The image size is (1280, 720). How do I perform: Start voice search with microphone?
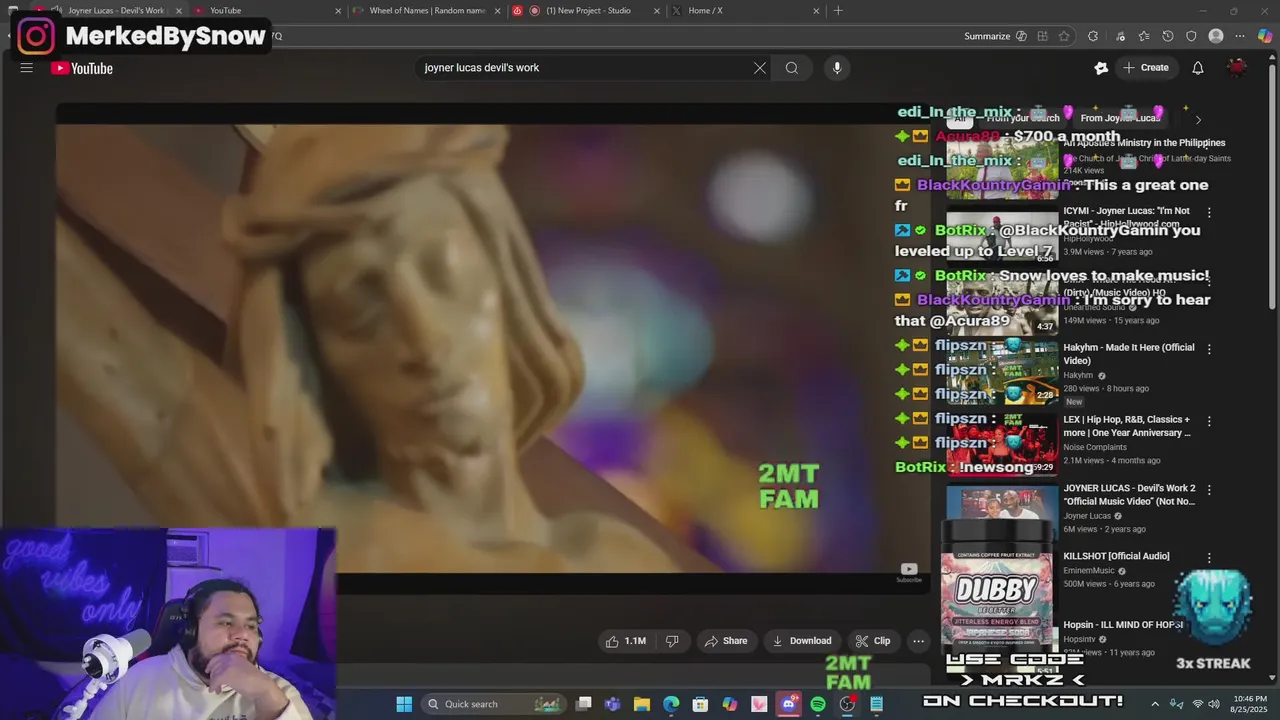[837, 68]
